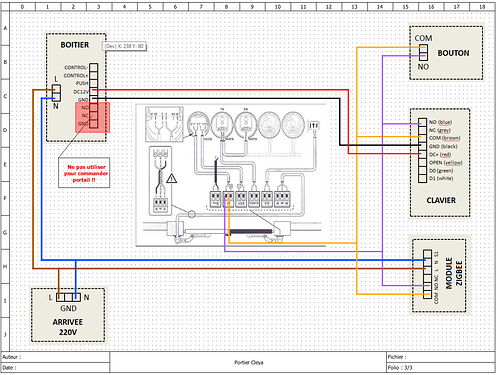Screen dimensions: 497x375
Task: Click the red highlighted NO/NC/GND zone
Action: 92,117
